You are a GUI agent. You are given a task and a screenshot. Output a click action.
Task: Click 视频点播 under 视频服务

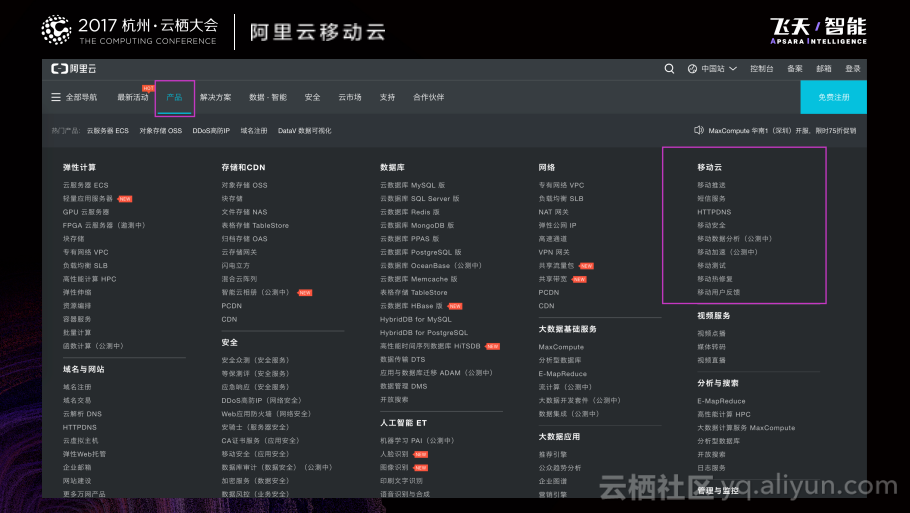coord(711,334)
